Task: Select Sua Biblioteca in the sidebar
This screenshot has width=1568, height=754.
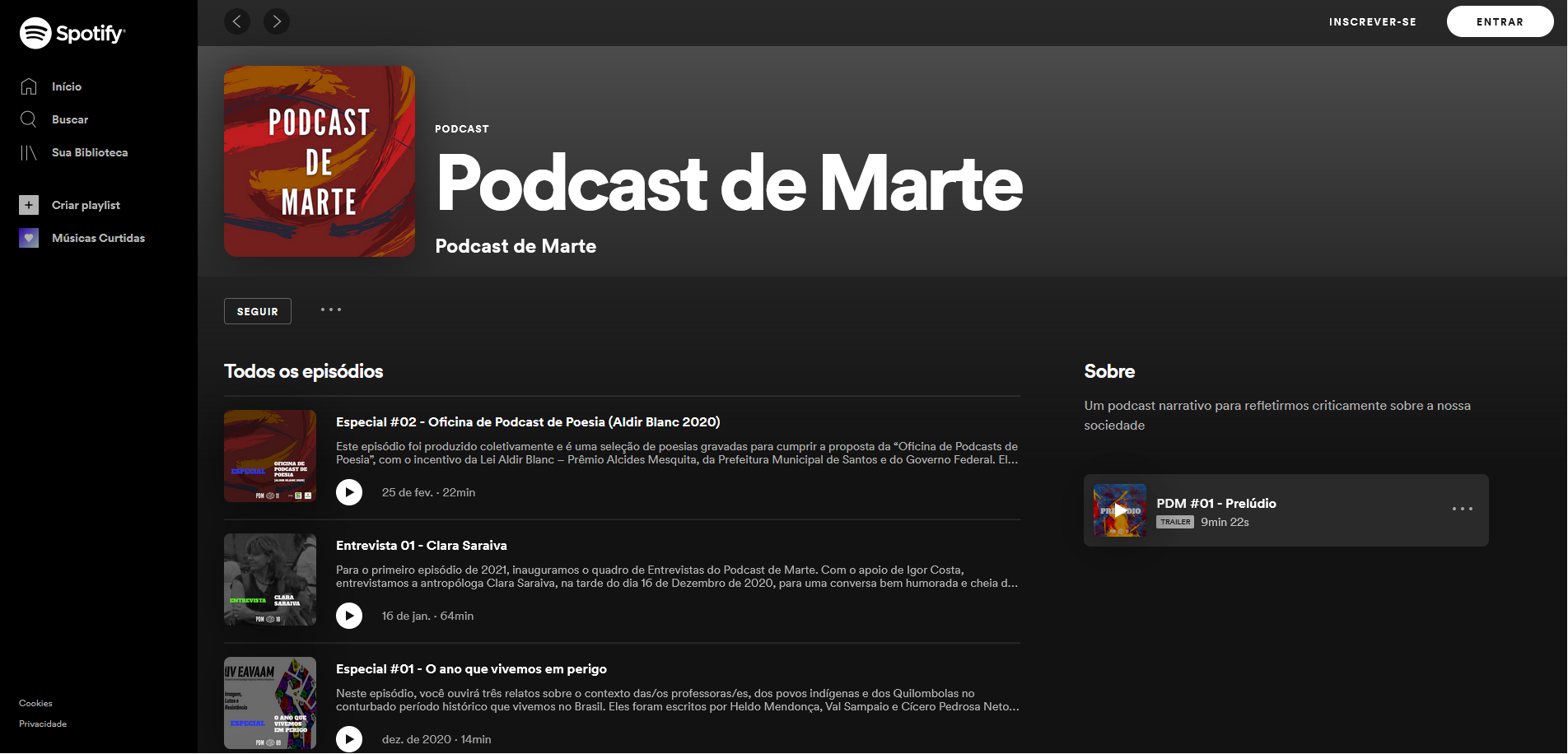Action: (90, 152)
